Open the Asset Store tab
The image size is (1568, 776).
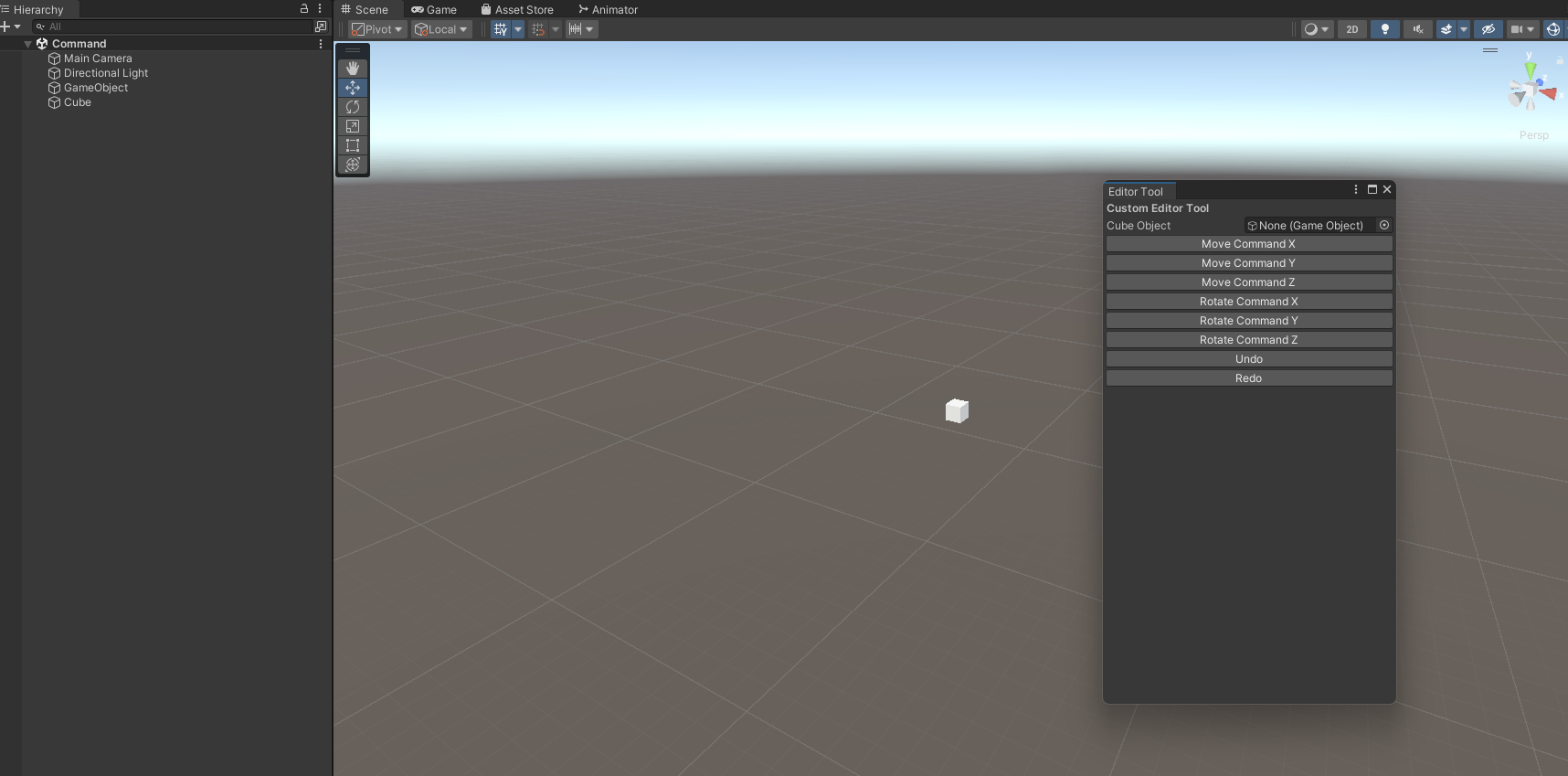click(517, 9)
